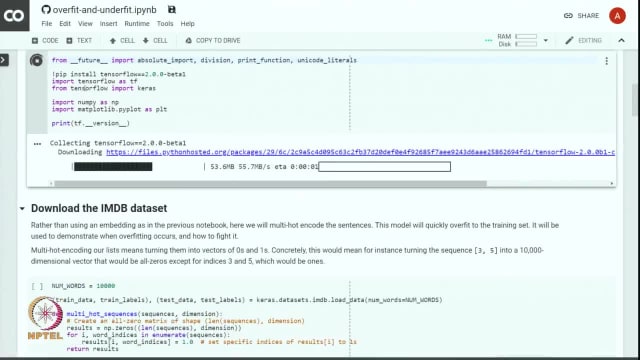Click the horizontal output scrollbar
The height and width of the screenshot is (360, 640).
[x=270, y=184]
